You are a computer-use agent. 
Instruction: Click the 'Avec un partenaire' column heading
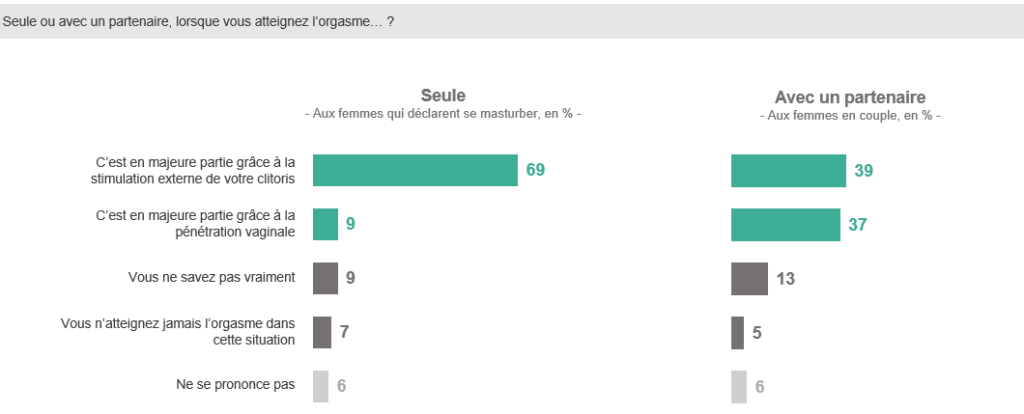(x=850, y=97)
